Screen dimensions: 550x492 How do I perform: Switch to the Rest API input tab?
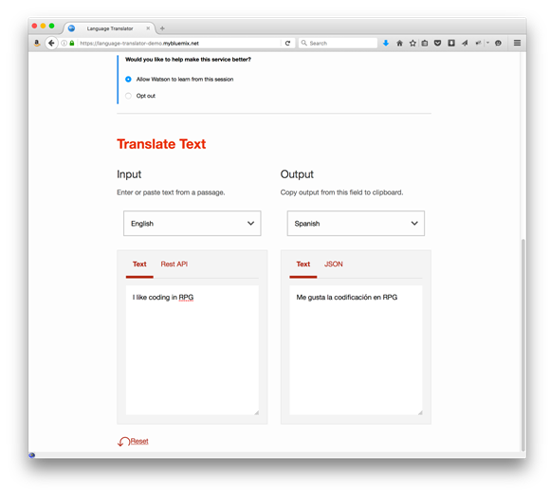click(174, 264)
